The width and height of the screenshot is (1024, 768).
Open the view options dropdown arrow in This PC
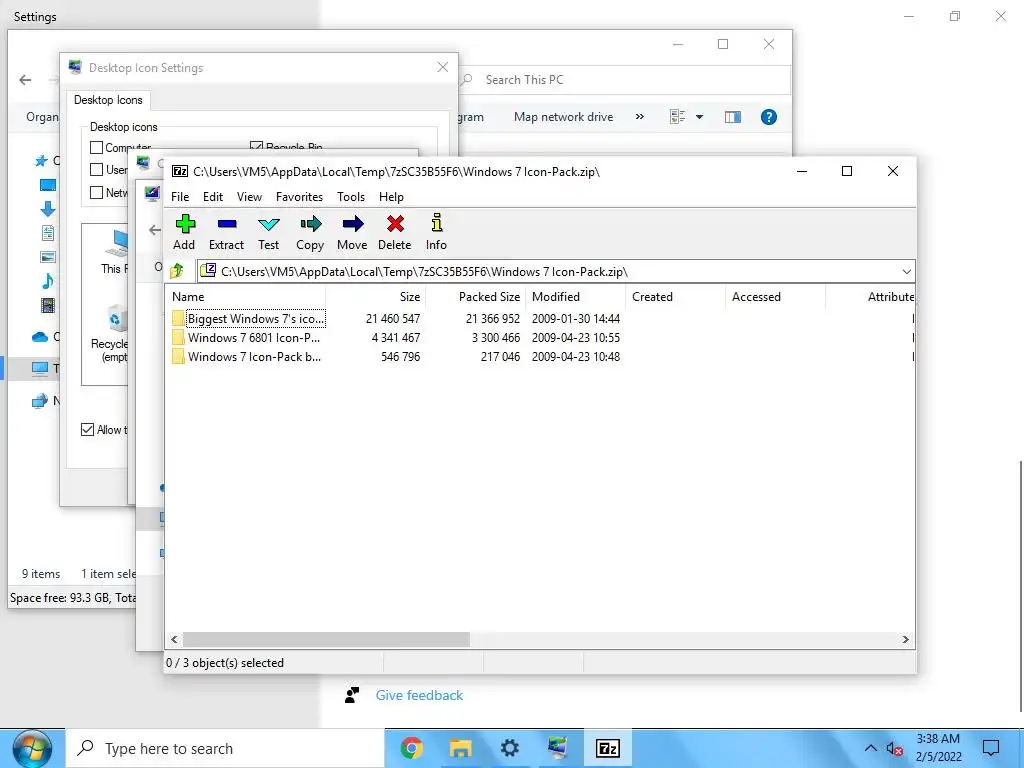click(699, 117)
